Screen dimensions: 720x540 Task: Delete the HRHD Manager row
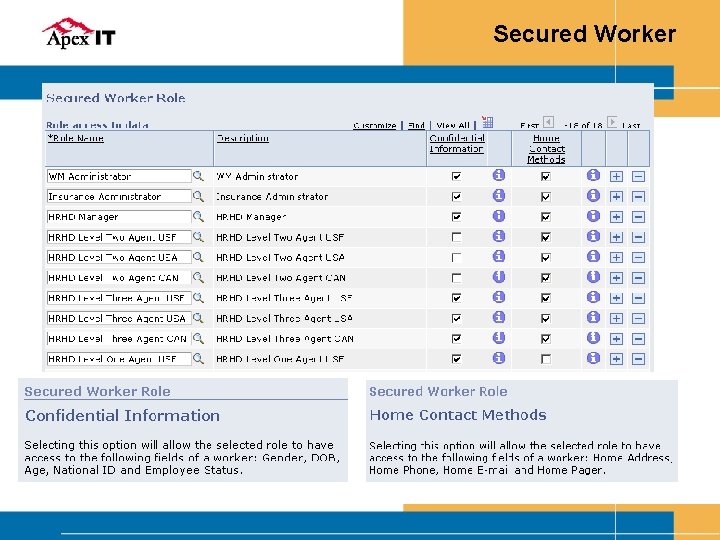pos(638,217)
